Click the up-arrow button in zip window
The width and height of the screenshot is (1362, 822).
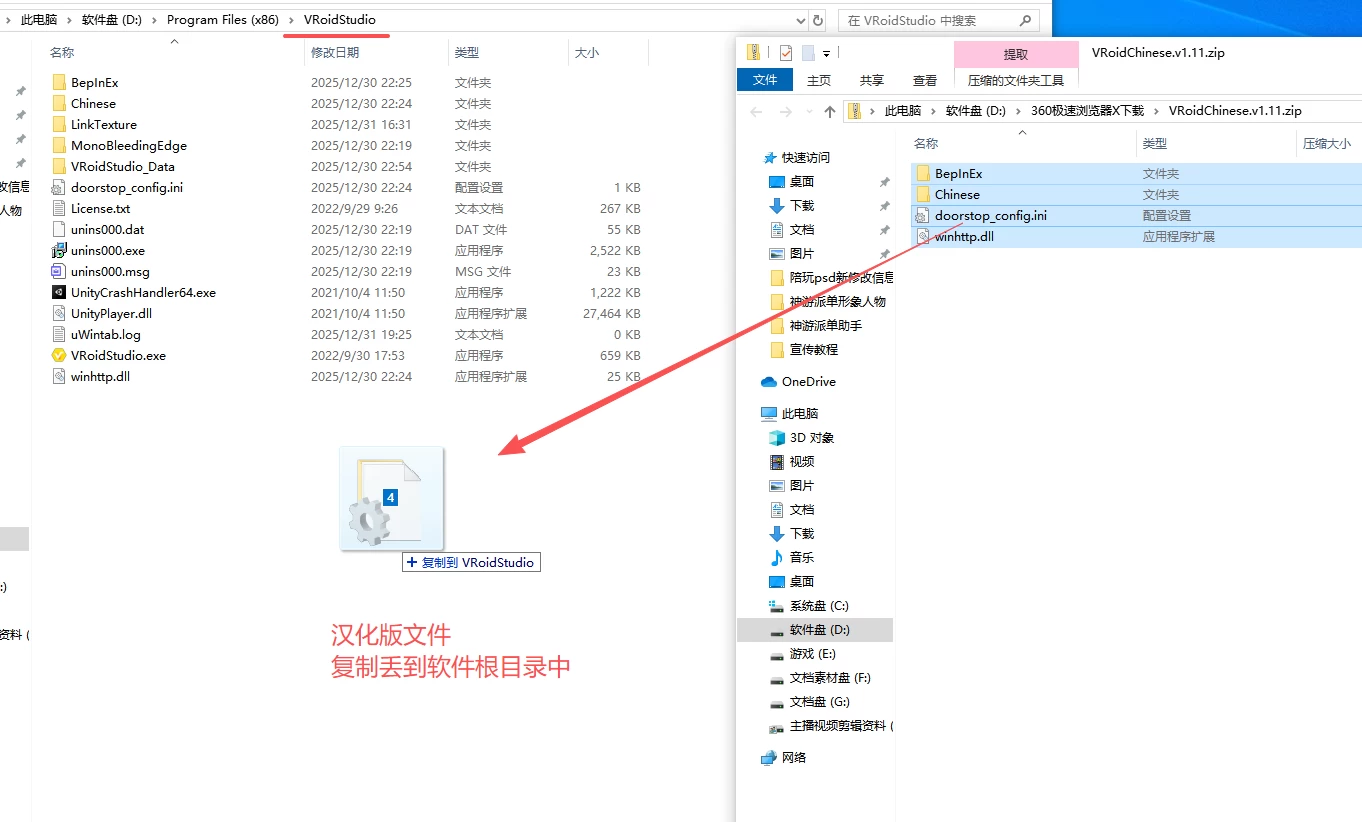coord(829,111)
